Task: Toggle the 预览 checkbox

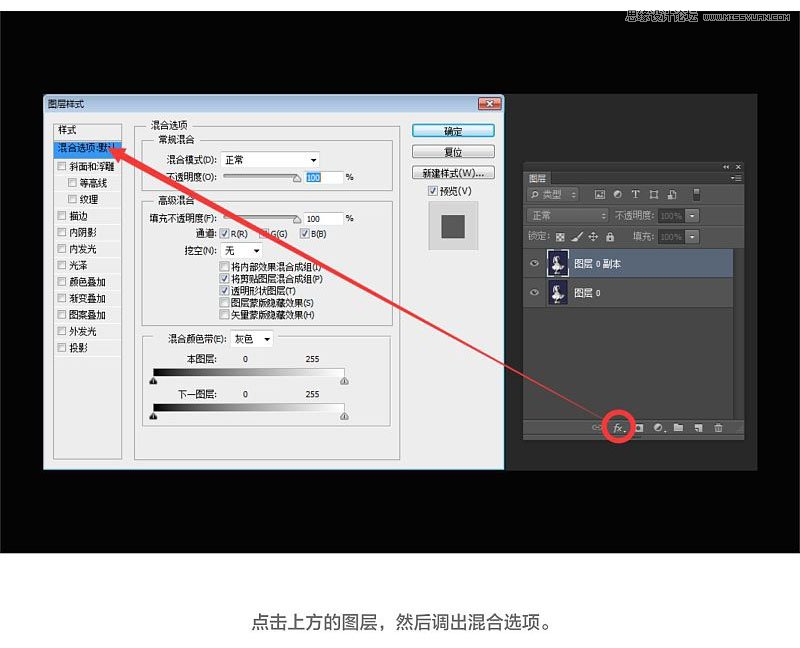Action: [433, 191]
